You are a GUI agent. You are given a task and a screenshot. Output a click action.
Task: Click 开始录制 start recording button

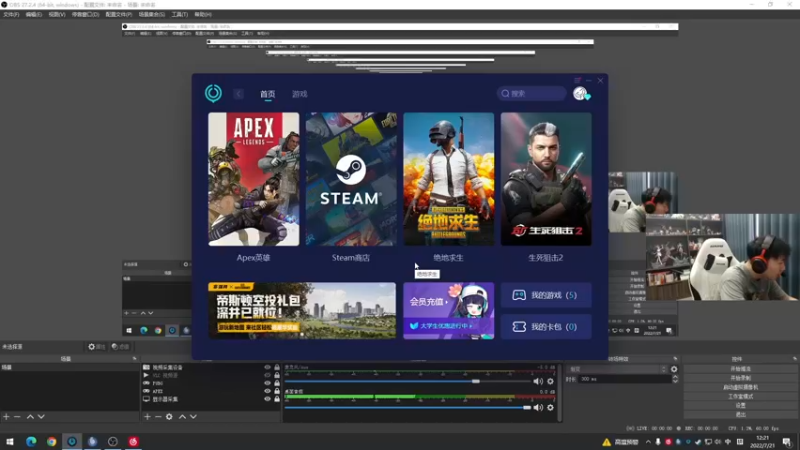coord(740,378)
